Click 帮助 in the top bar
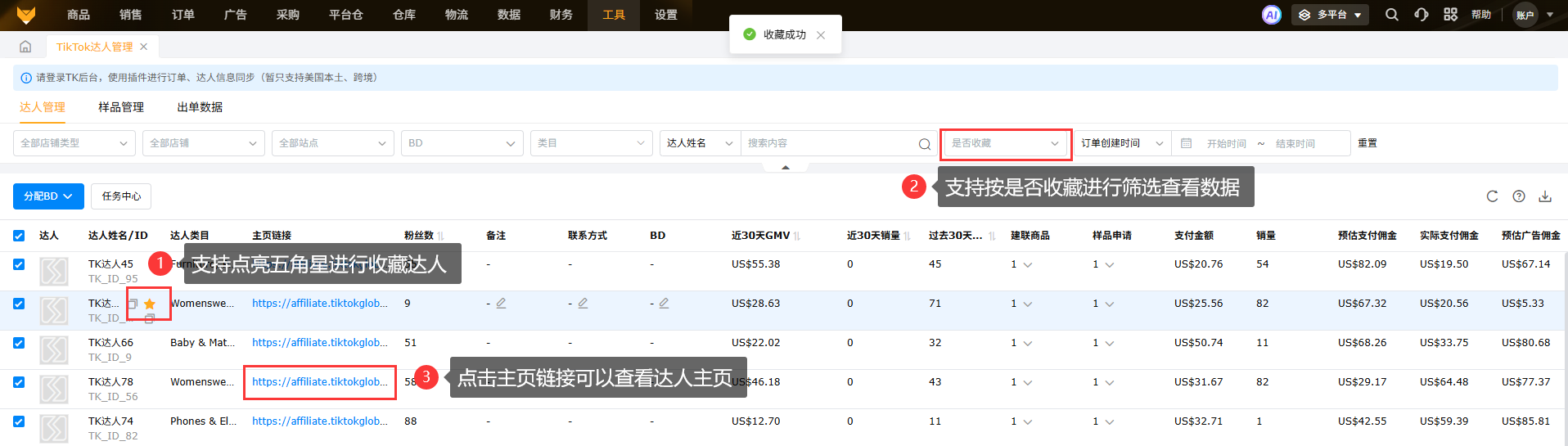Screen dimensions: 1568x446 pyautogui.click(x=1481, y=15)
